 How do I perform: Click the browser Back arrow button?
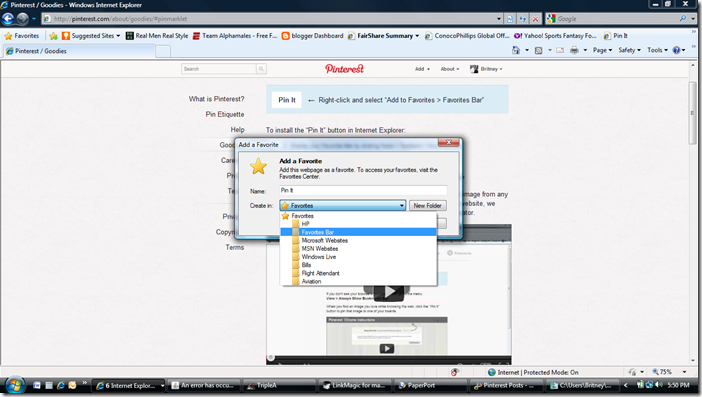(x=8, y=19)
